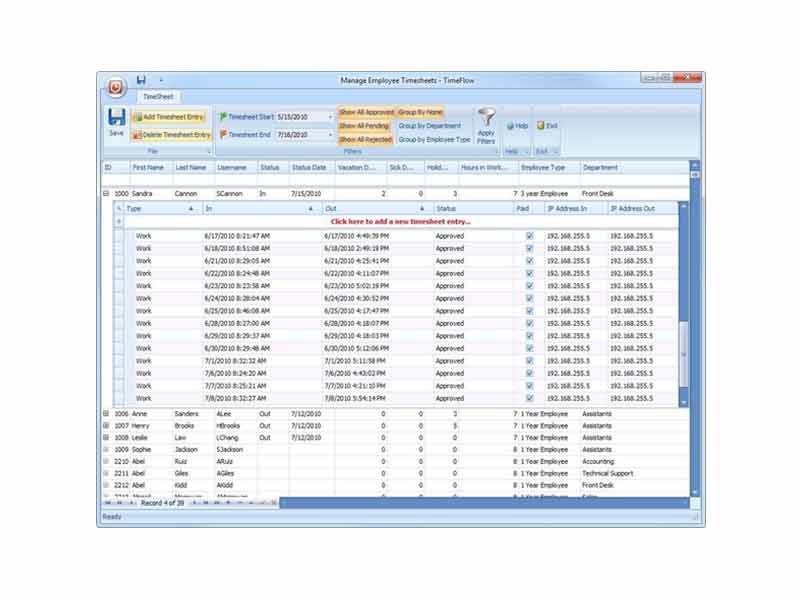
Task: Click the quick access save icon
Action: pyautogui.click(x=141, y=80)
